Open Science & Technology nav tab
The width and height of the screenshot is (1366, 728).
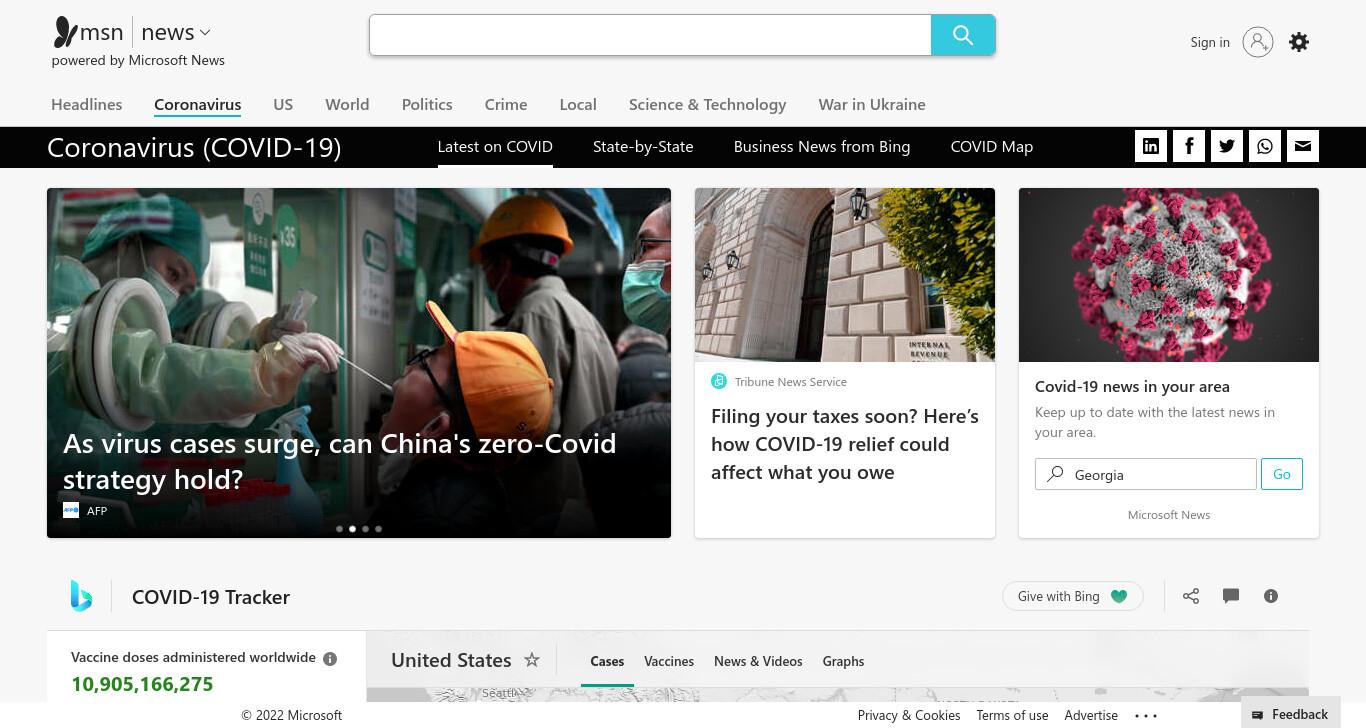(707, 104)
